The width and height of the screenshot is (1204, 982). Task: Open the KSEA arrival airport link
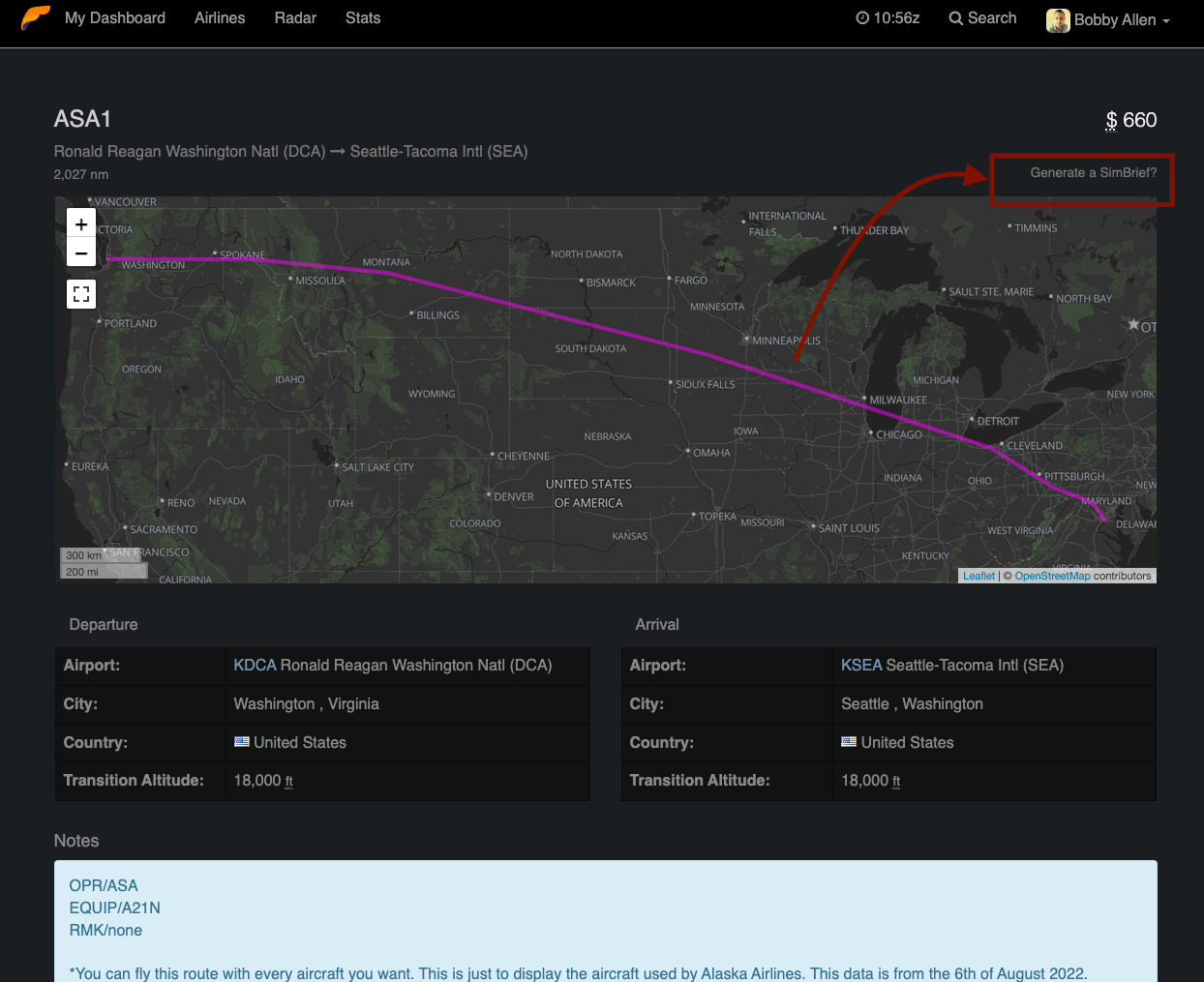(x=861, y=666)
